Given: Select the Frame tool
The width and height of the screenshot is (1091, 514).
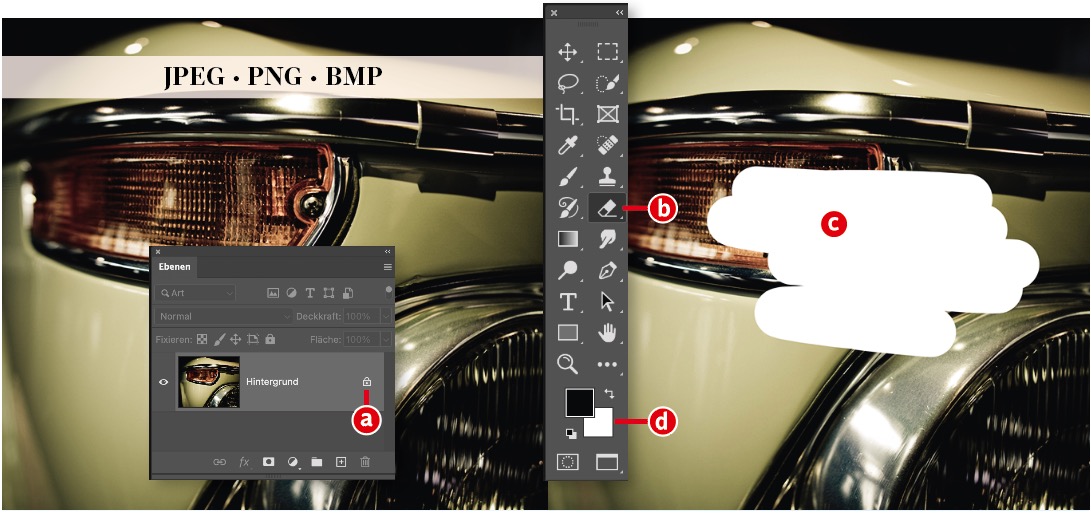Looking at the screenshot, I should pyautogui.click(x=607, y=114).
